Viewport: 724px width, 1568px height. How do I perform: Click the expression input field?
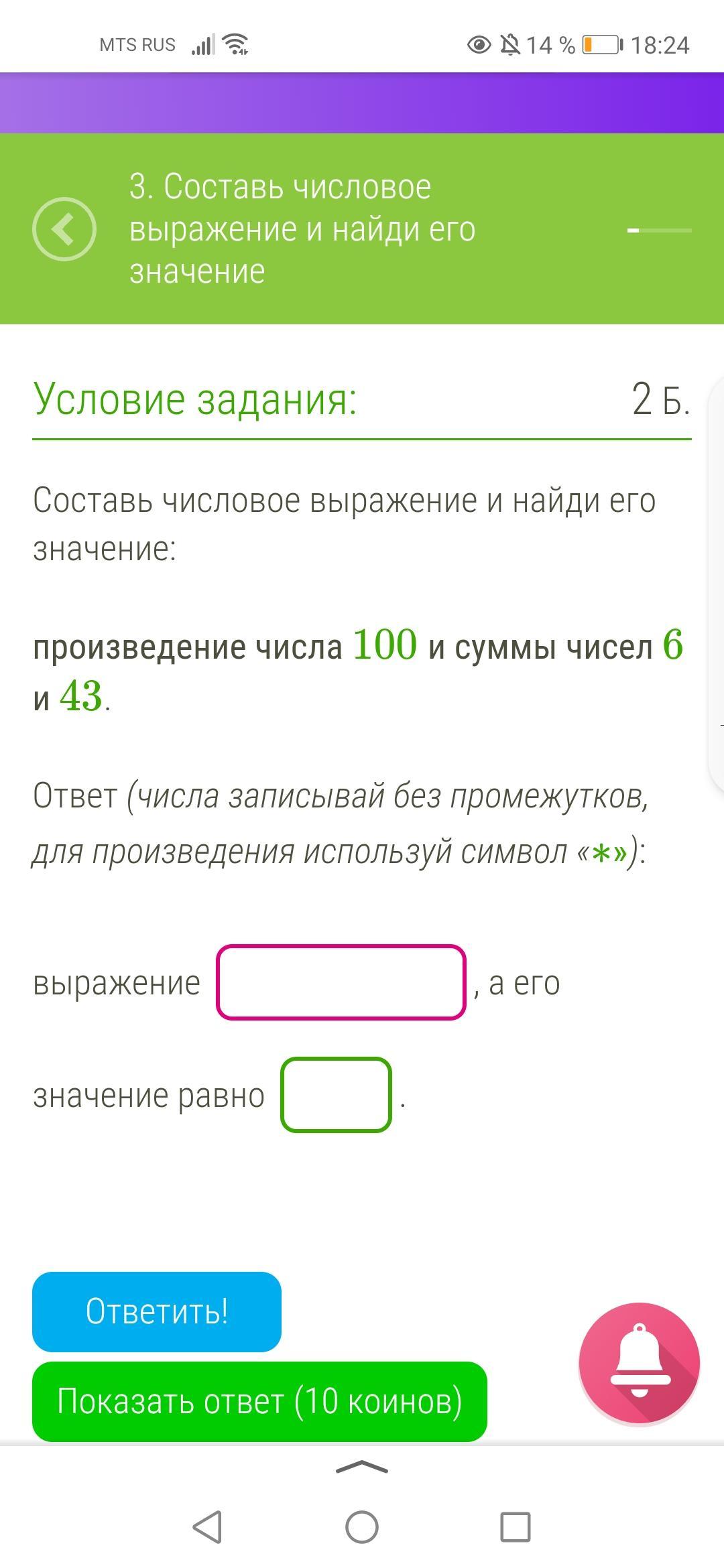tap(341, 982)
